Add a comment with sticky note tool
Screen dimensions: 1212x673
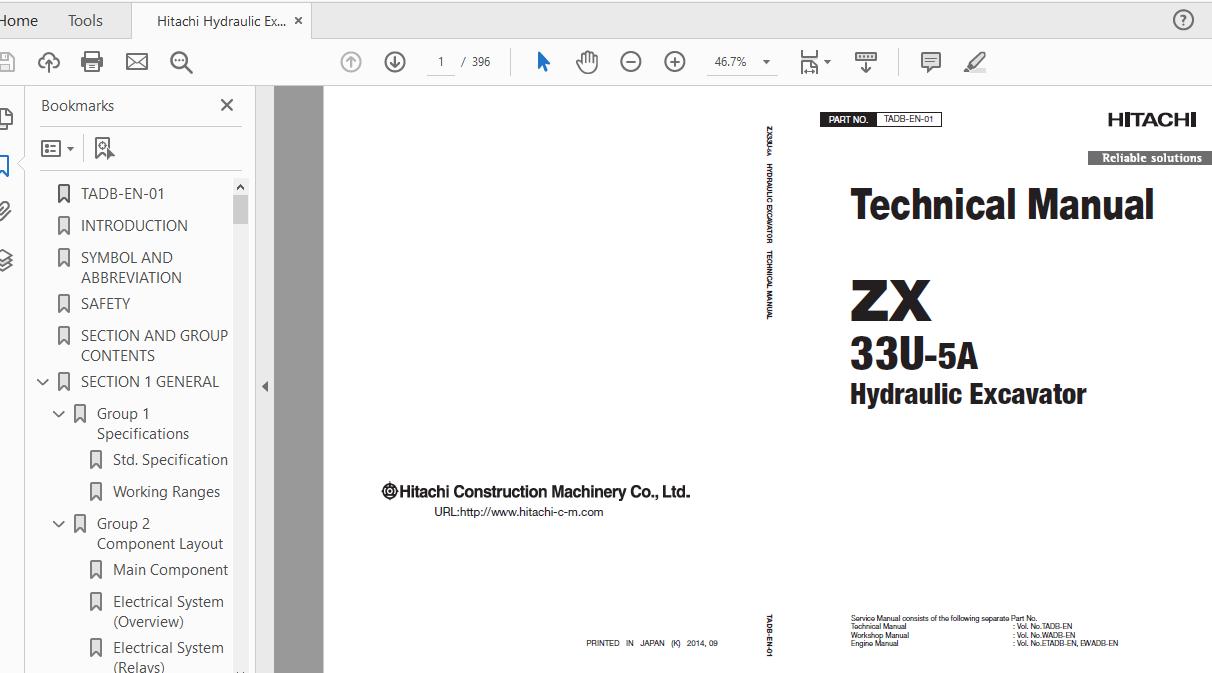[930, 62]
